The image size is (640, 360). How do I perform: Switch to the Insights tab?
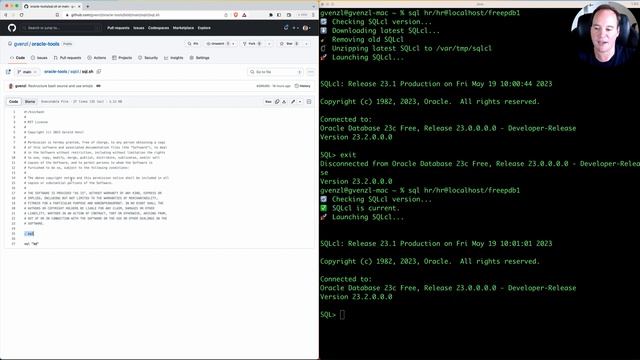tap(173, 58)
